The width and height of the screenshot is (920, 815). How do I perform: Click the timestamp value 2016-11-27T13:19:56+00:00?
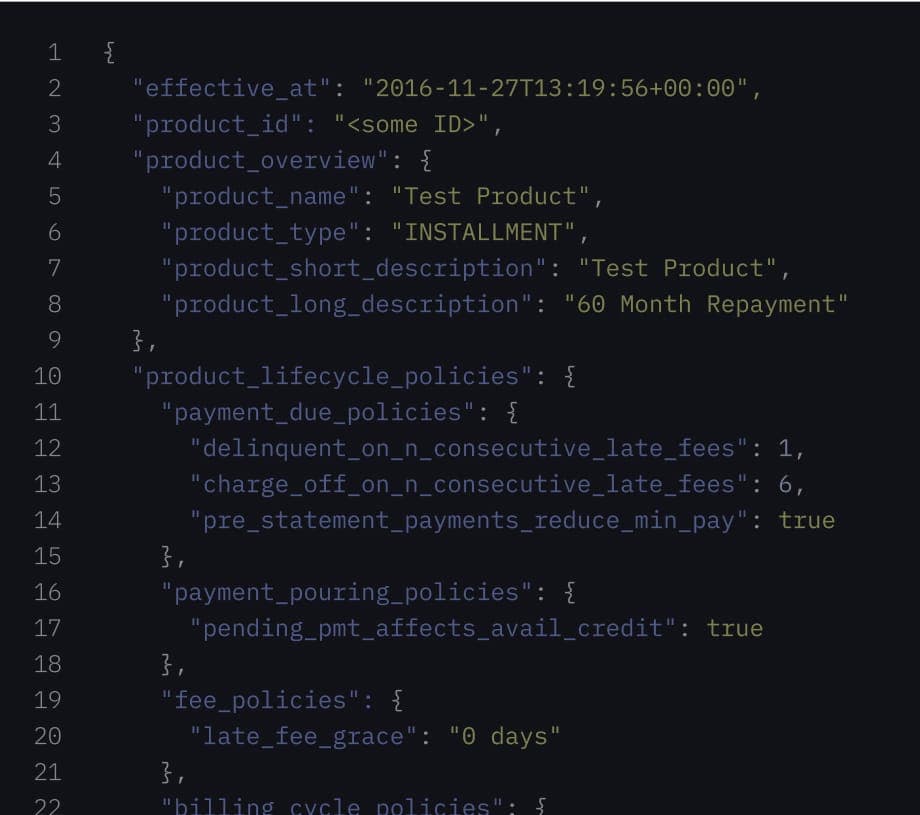click(x=555, y=88)
